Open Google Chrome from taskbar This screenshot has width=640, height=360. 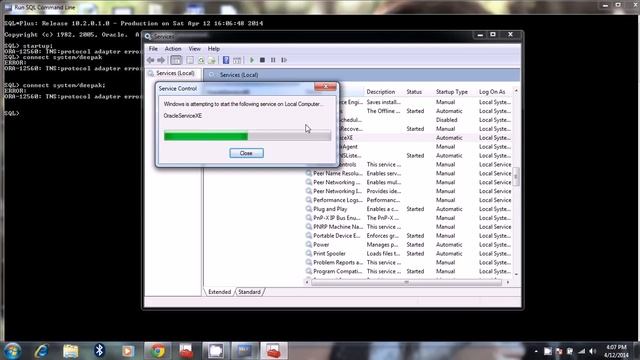pyautogui.click(x=158, y=351)
